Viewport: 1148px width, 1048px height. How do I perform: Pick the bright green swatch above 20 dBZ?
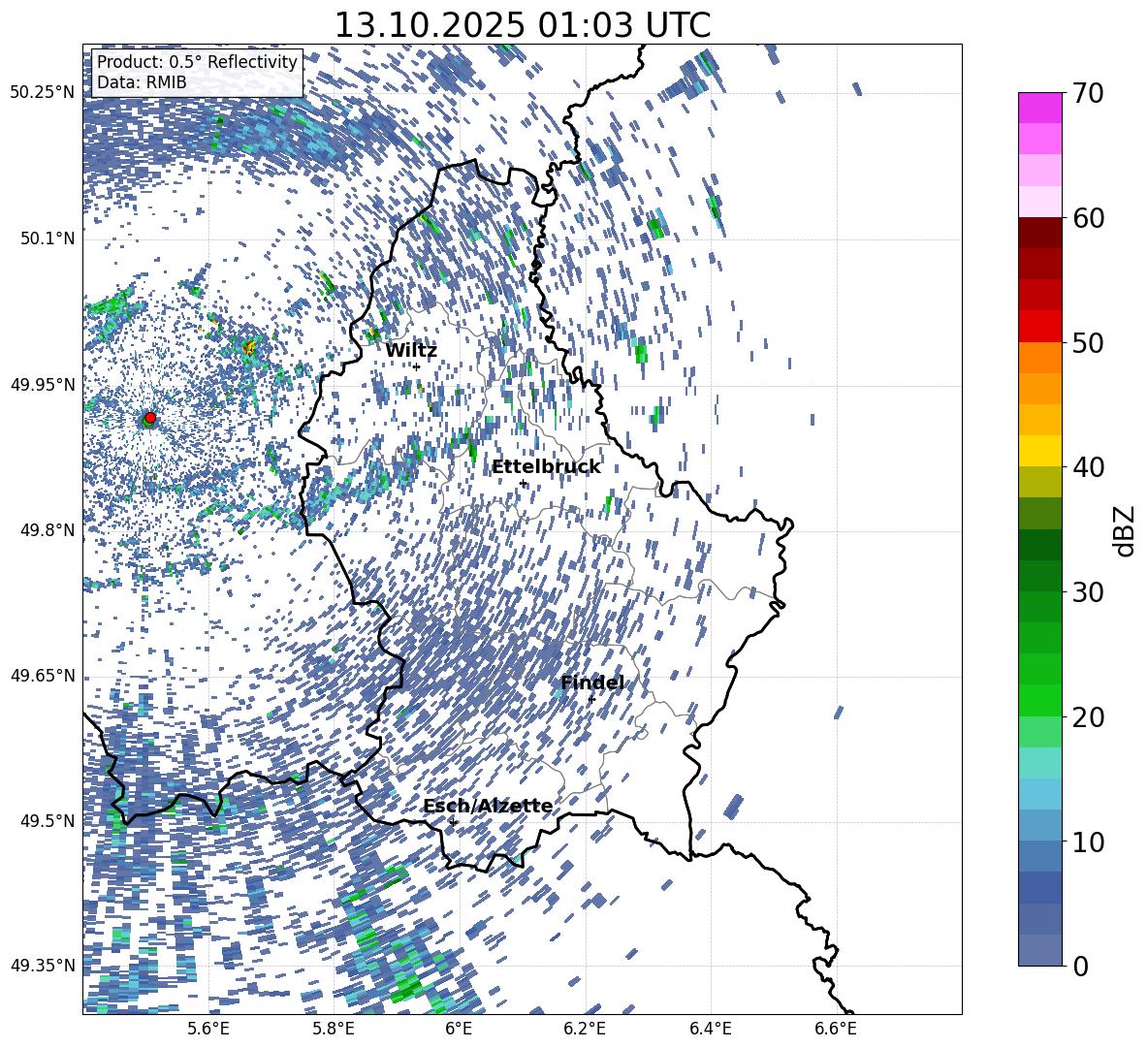tap(1039, 700)
